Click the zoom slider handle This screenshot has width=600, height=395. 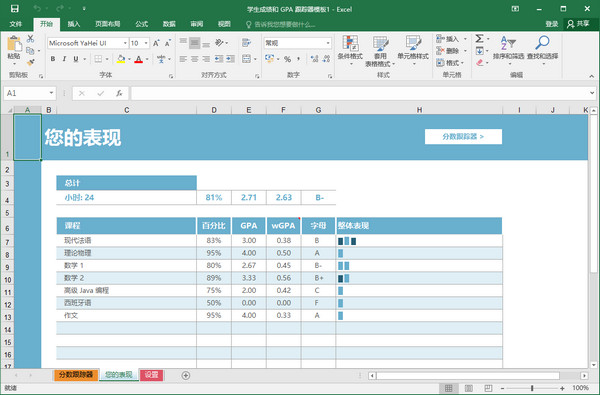click(532, 388)
